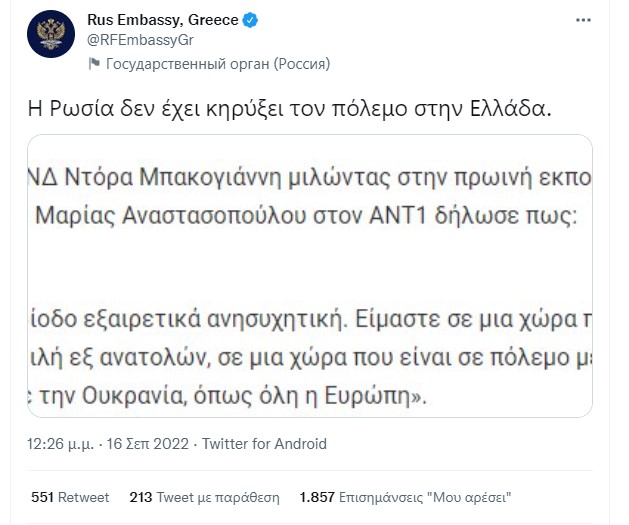Open the three-dot more options menu

[x=583, y=20]
